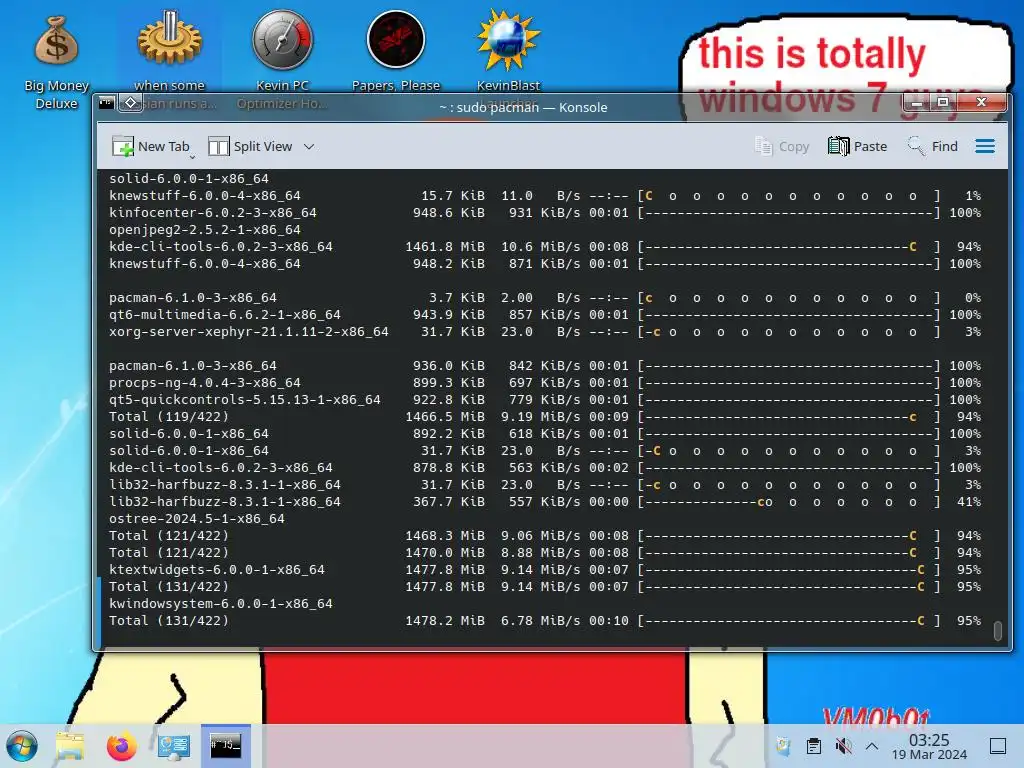1024x768 pixels.
Task: Click the text 'Total (119/422)'
Action: 169,417
